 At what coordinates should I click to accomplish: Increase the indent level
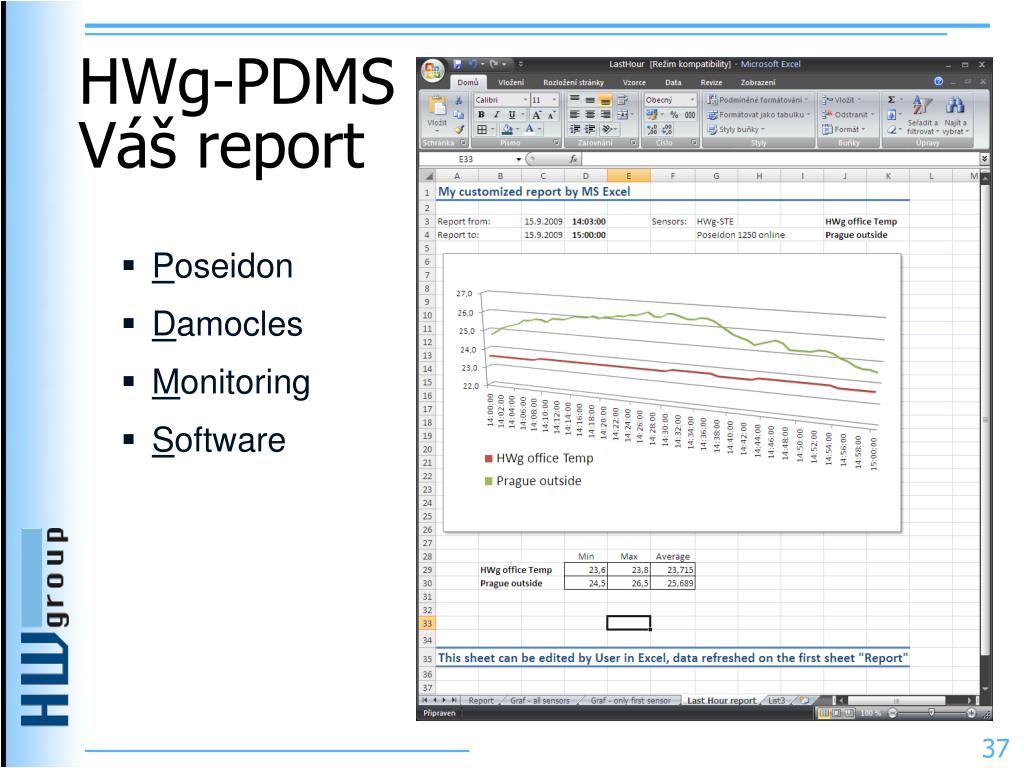[590, 129]
